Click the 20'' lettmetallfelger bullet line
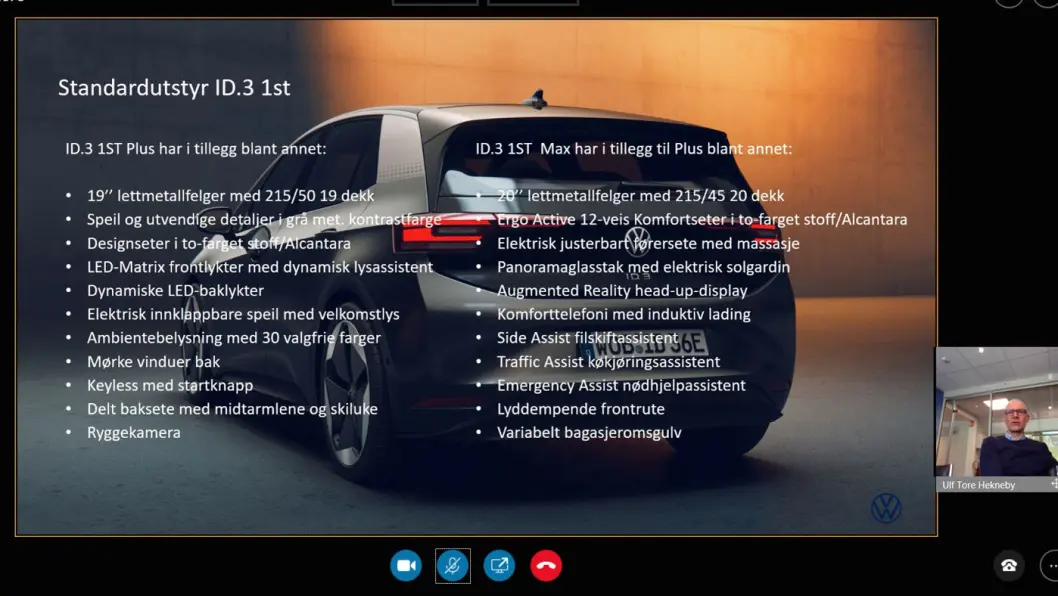This screenshot has width=1058, height=596. [640, 196]
